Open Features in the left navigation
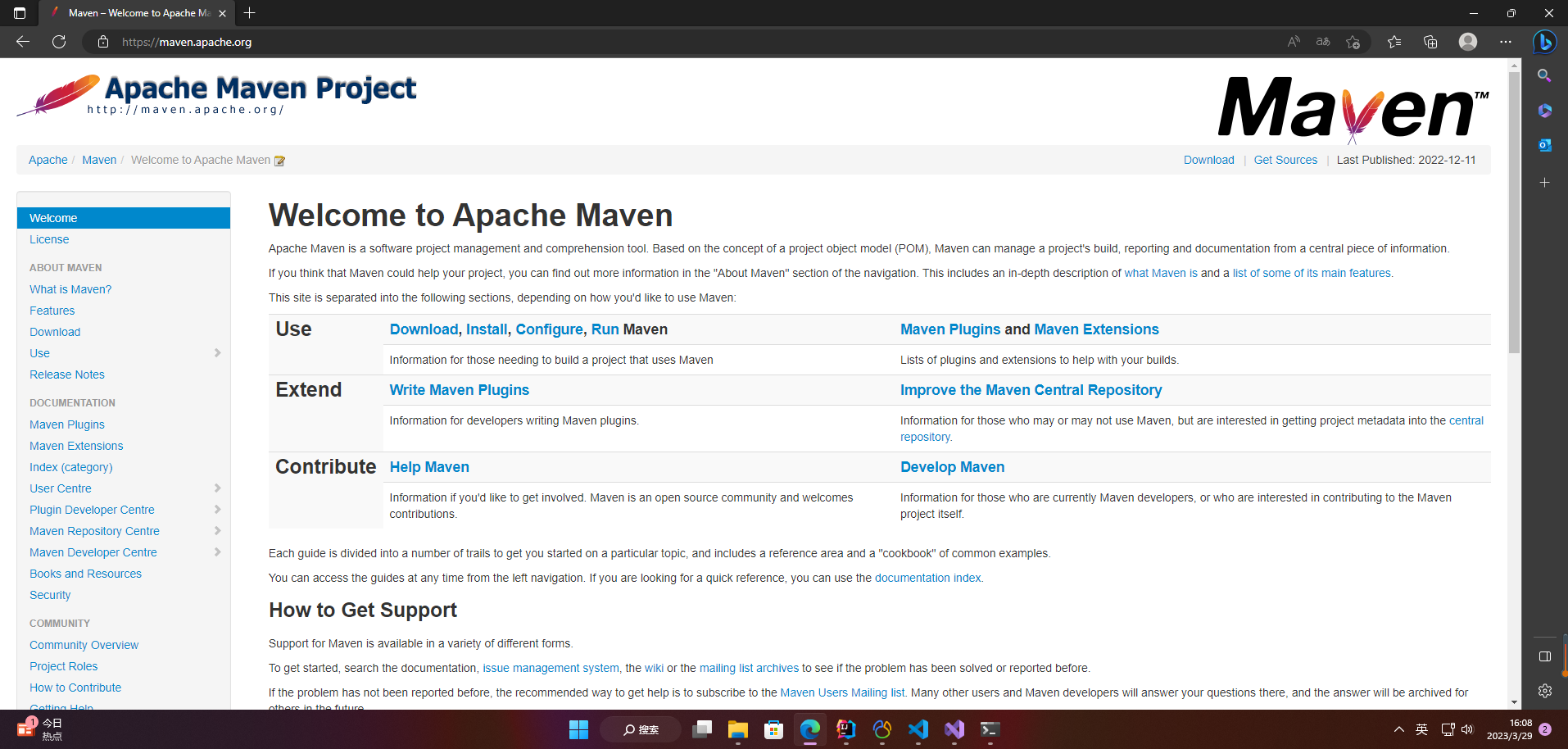This screenshot has width=1568, height=749. [52, 311]
